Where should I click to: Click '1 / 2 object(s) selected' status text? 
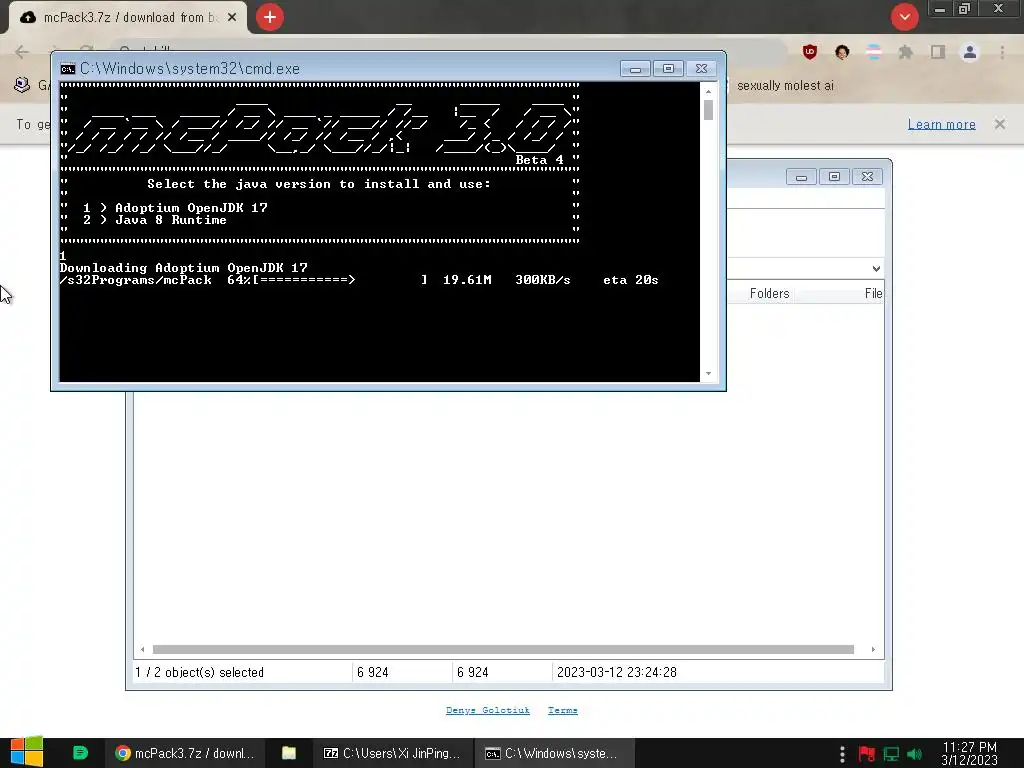pos(199,673)
